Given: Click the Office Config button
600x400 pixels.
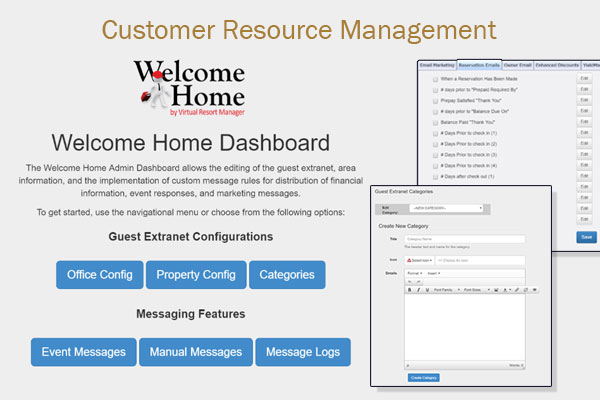Looking at the screenshot, I should [99, 275].
